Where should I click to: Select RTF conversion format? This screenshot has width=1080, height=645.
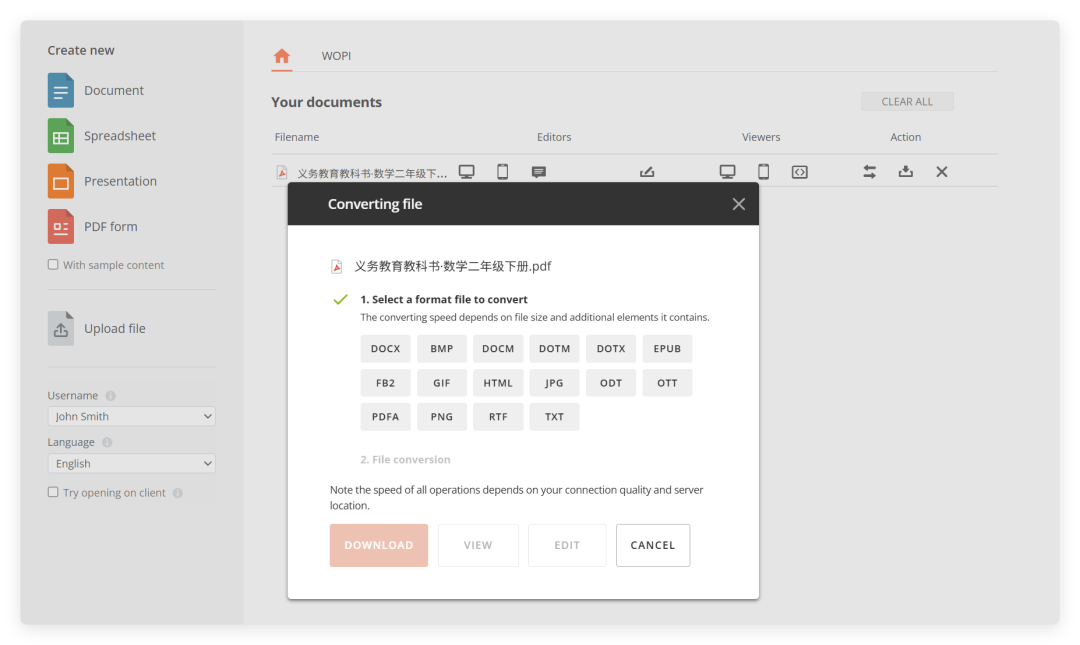tap(498, 417)
